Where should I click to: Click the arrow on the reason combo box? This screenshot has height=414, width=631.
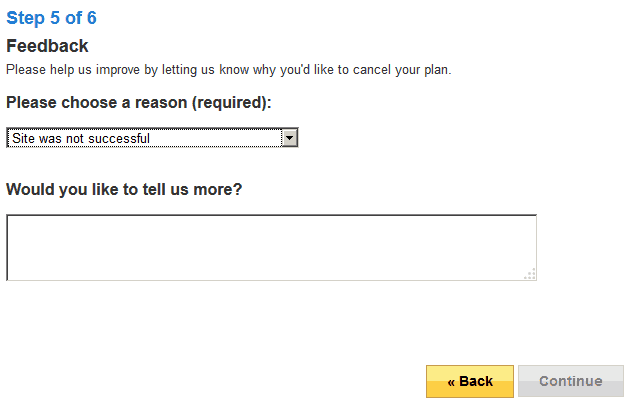click(x=289, y=138)
